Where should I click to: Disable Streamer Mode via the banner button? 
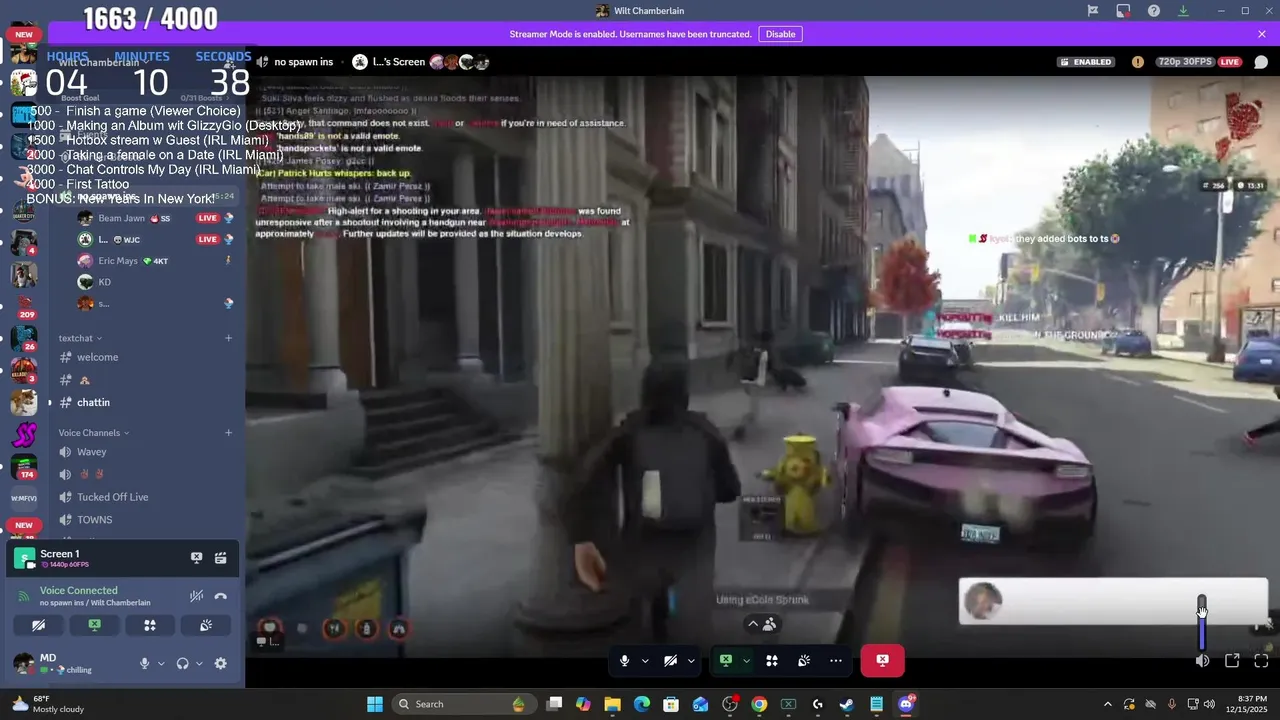click(780, 34)
